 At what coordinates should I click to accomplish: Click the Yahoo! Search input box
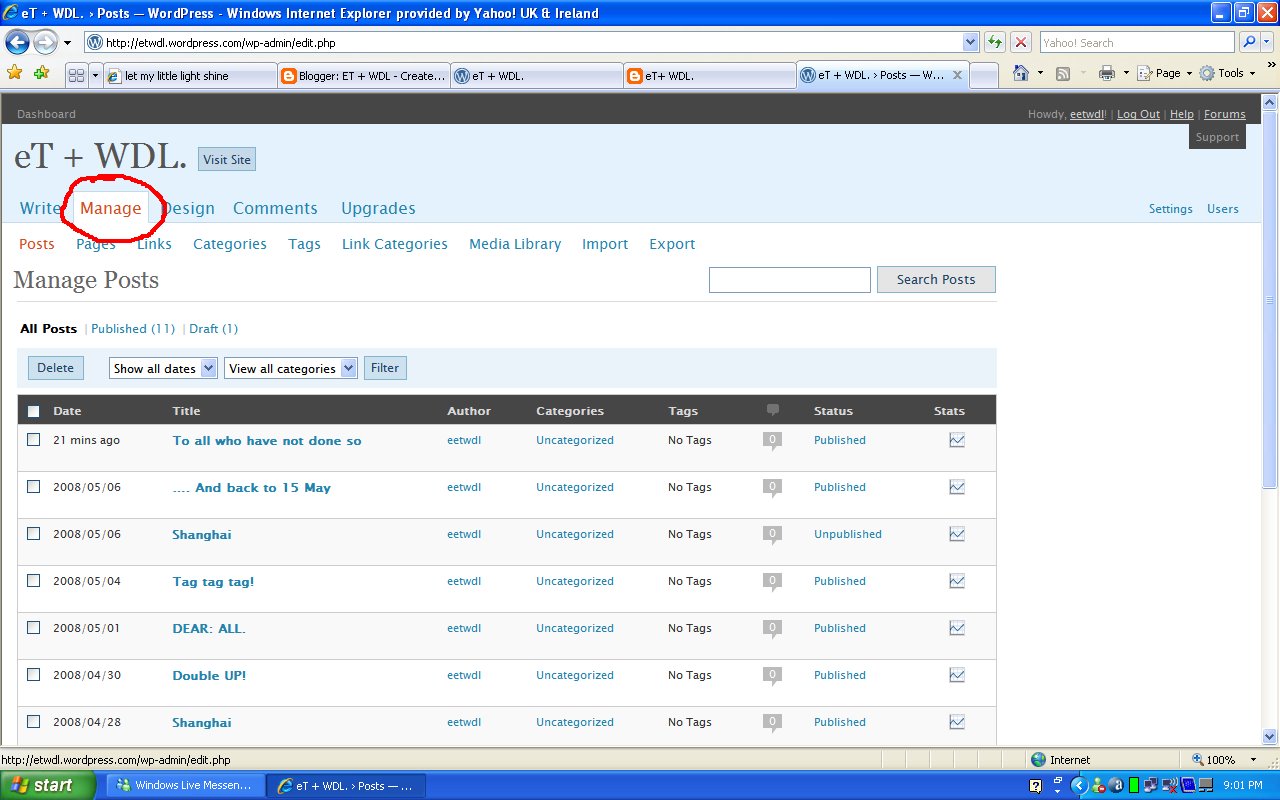pos(1137,42)
